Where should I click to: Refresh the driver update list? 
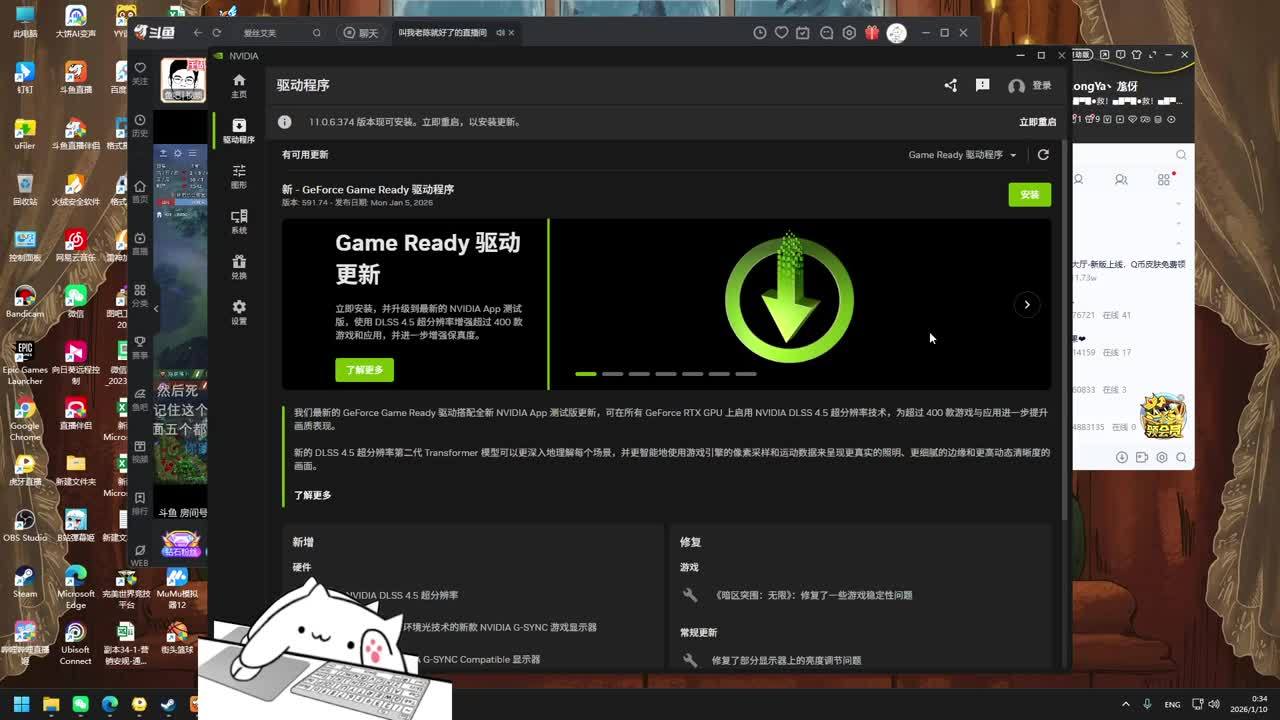click(x=1043, y=155)
